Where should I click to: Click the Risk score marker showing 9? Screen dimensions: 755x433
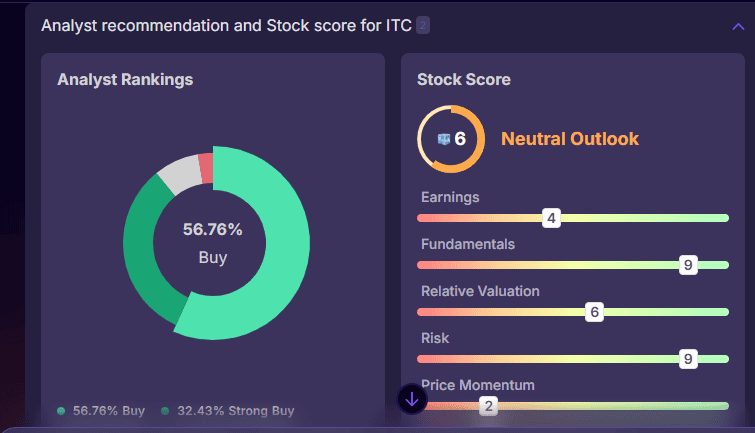tap(687, 359)
